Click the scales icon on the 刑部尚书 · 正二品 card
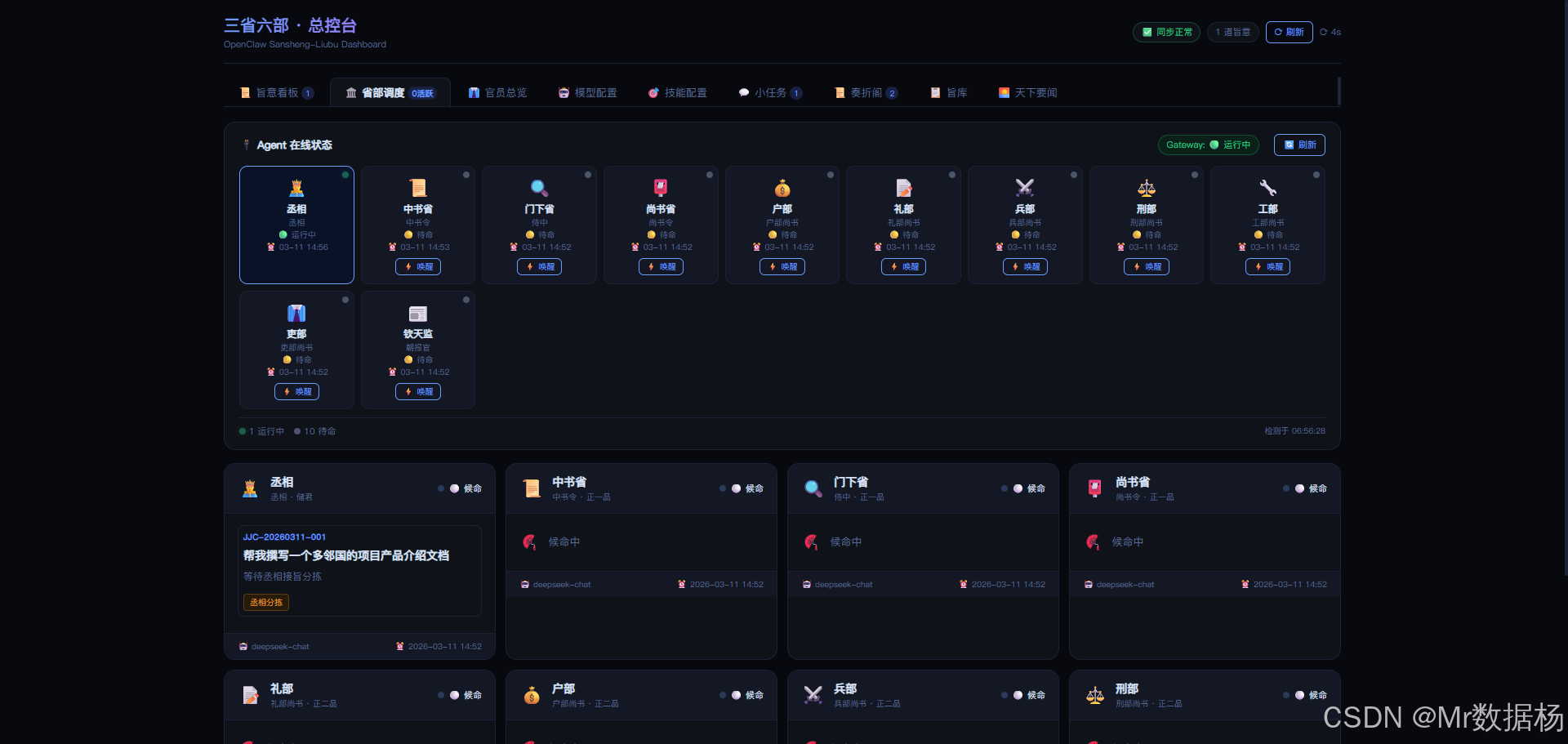Screen dimensions: 1568x744 click(x=1095, y=695)
